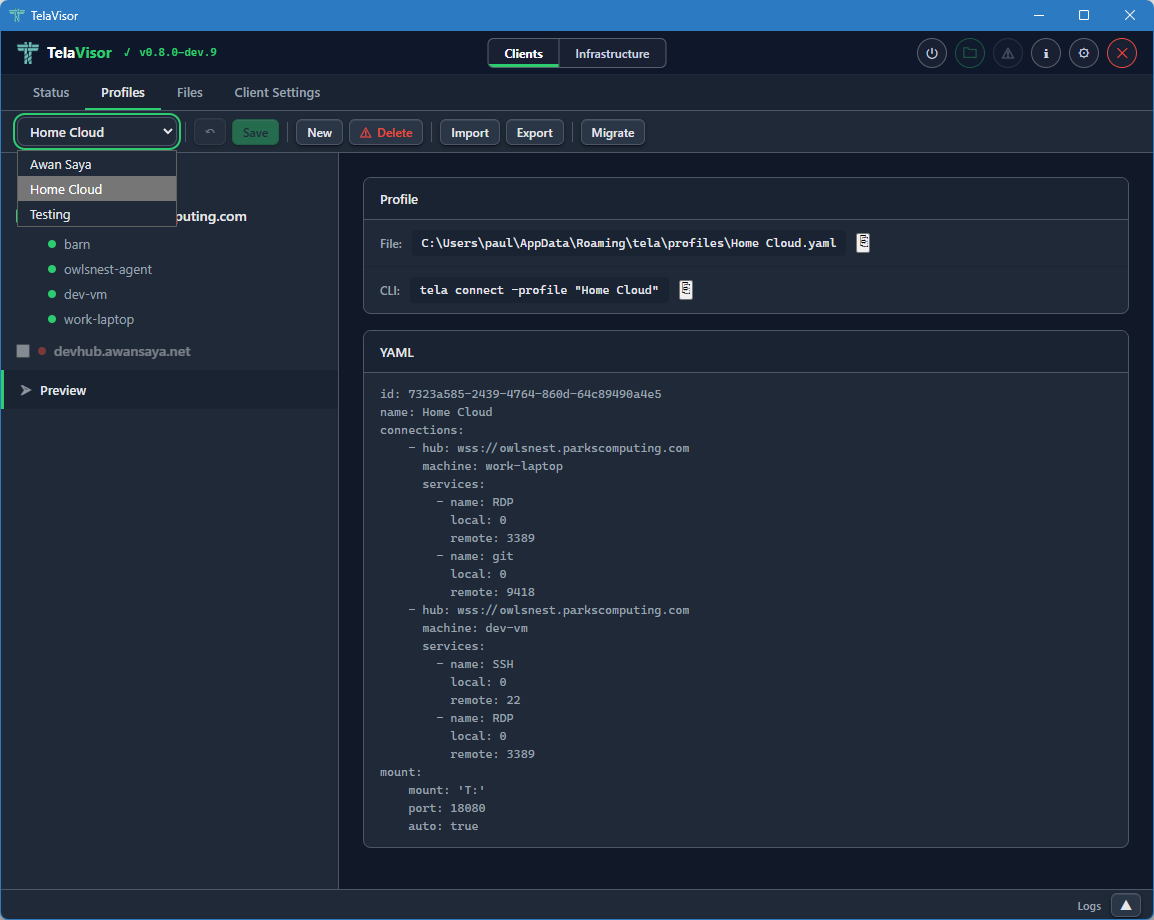Click the Import button
The image size is (1154, 920).
[469, 131]
